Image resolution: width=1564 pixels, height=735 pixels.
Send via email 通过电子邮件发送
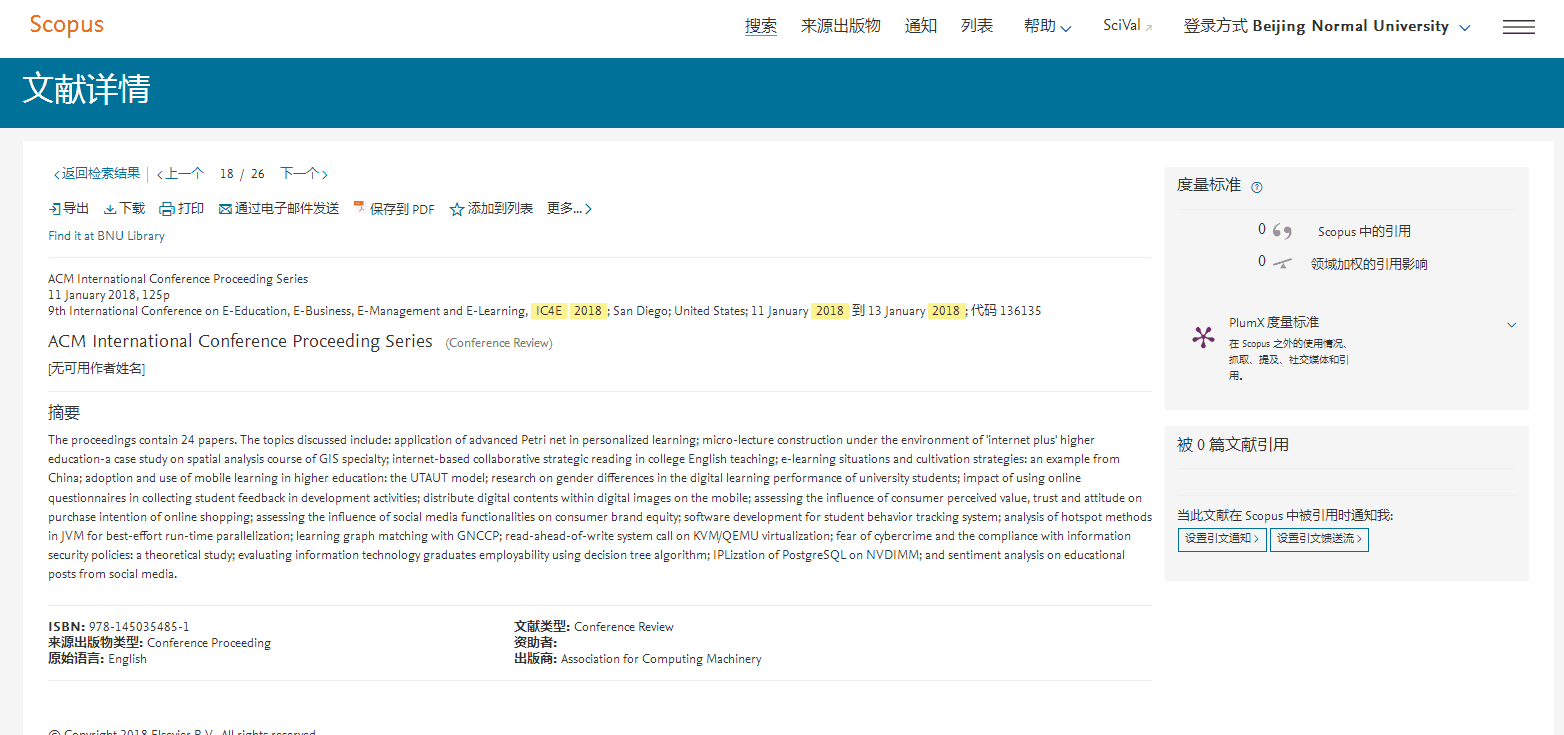point(279,209)
